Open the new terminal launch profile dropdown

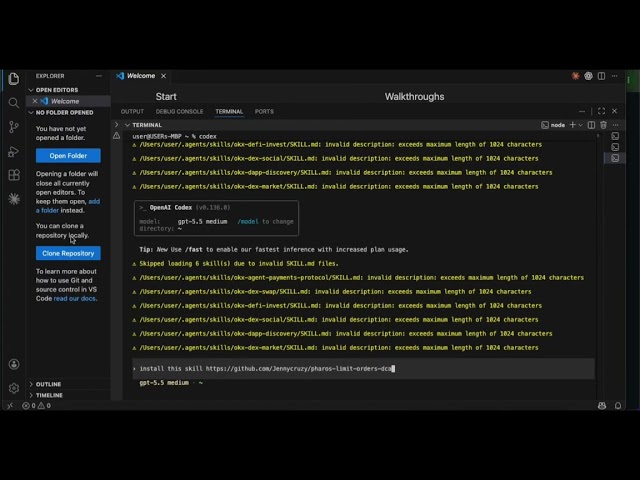pyautogui.click(x=580, y=125)
